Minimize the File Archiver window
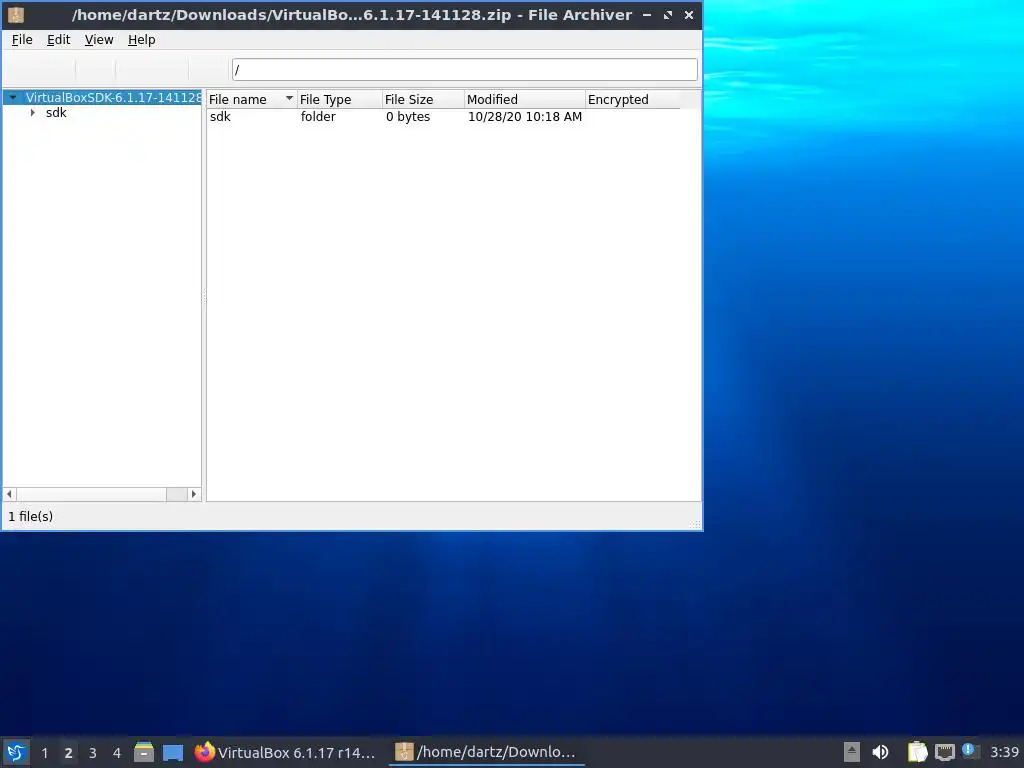The height and width of the screenshot is (768, 1024). coord(647,14)
